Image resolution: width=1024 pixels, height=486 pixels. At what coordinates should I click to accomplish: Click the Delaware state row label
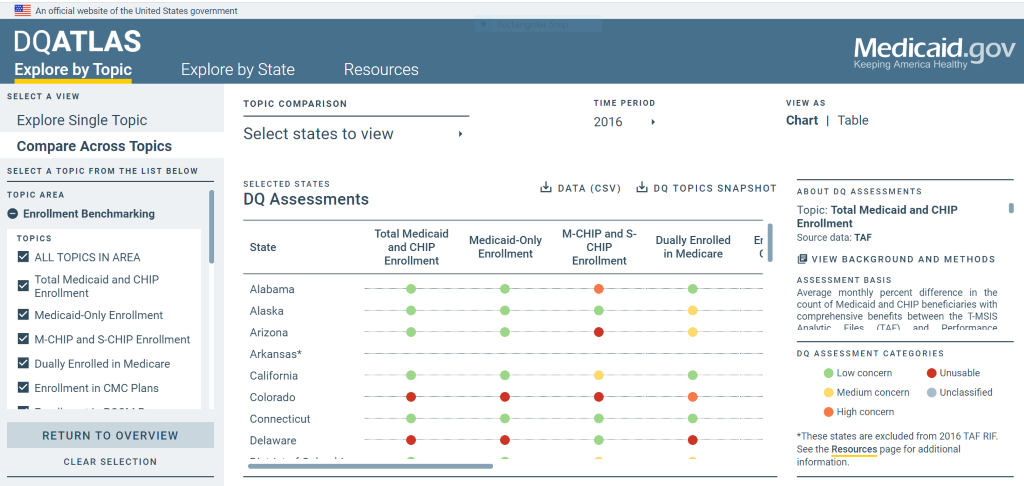point(273,440)
